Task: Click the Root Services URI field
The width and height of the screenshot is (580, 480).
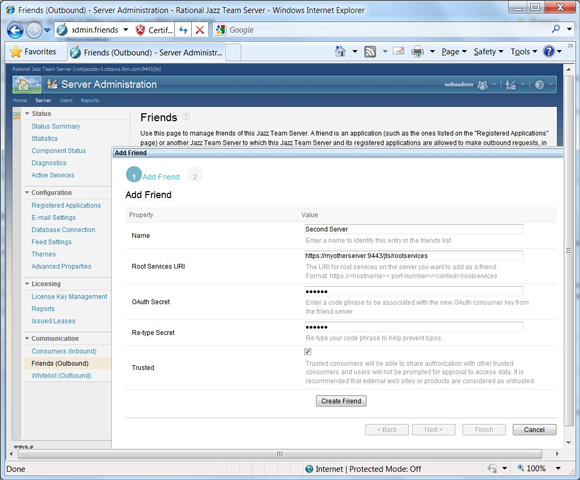Action: point(414,256)
